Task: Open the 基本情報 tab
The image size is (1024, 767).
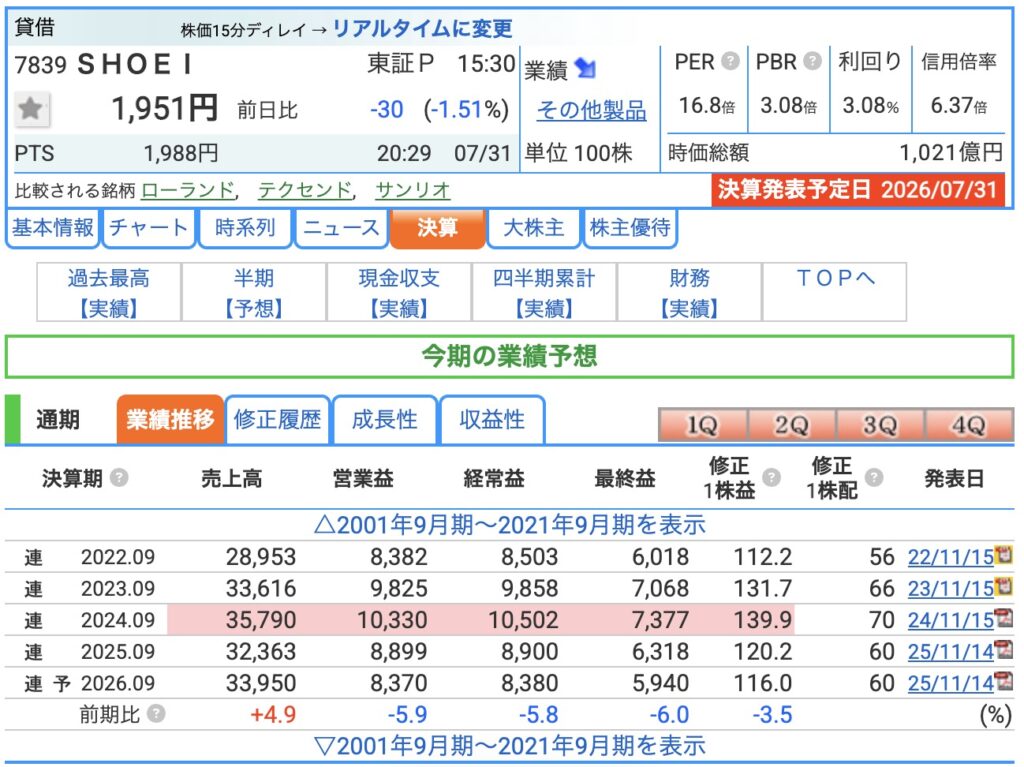Action: pyautogui.click(x=52, y=228)
